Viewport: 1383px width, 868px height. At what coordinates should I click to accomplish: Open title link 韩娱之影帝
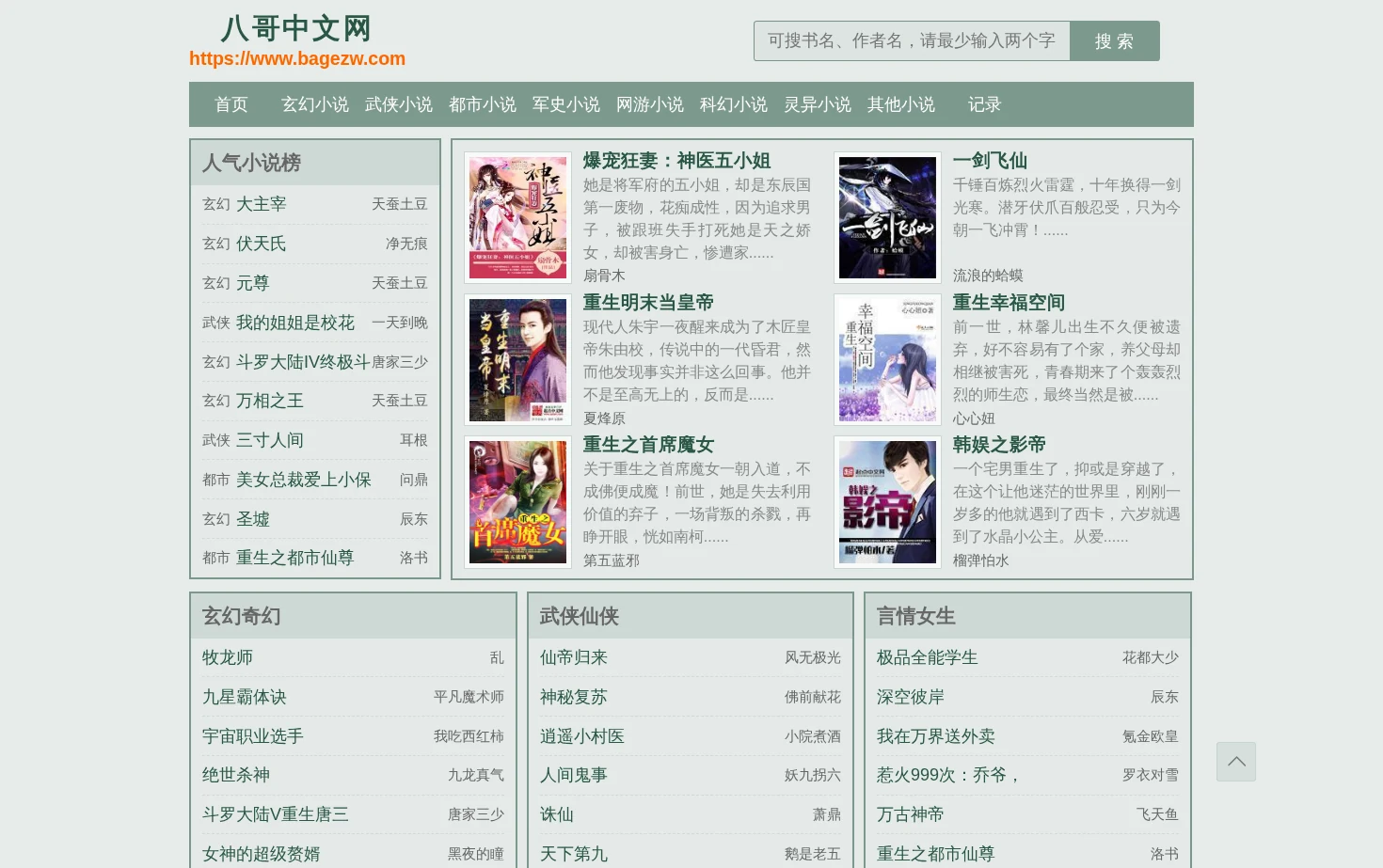(999, 445)
